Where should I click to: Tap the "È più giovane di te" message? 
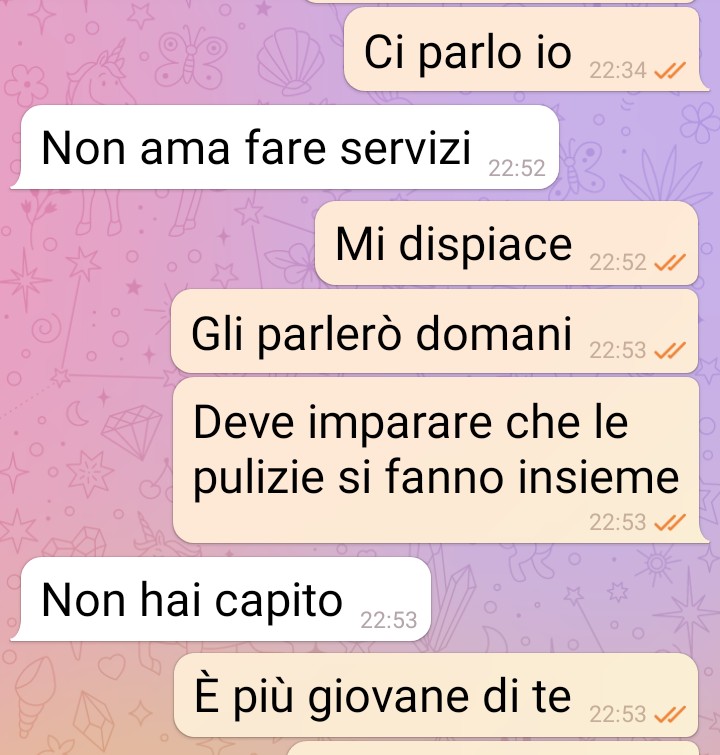tap(435, 695)
